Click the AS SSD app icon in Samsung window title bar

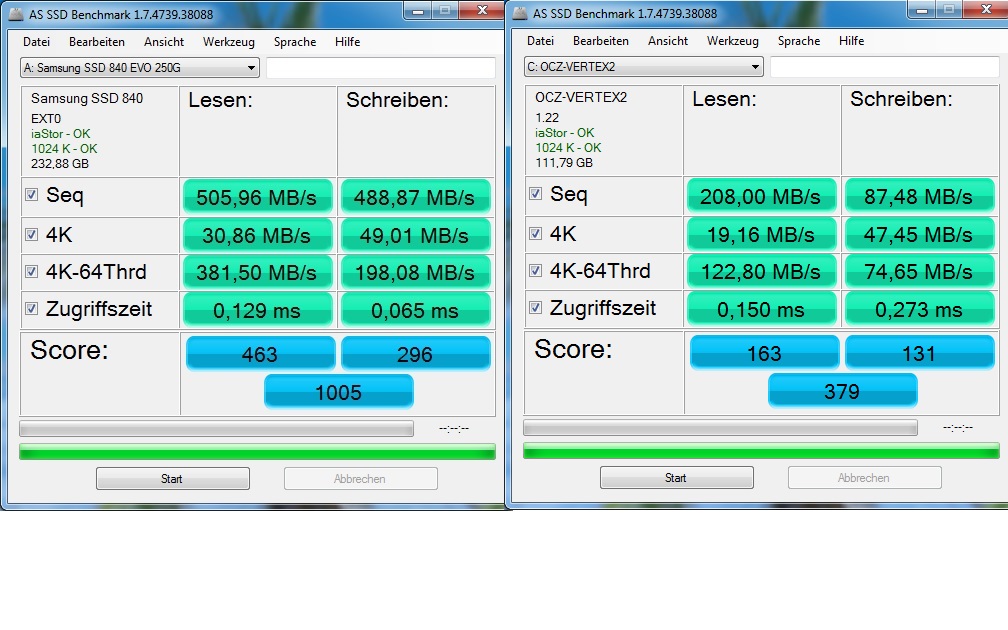[x=16, y=14]
